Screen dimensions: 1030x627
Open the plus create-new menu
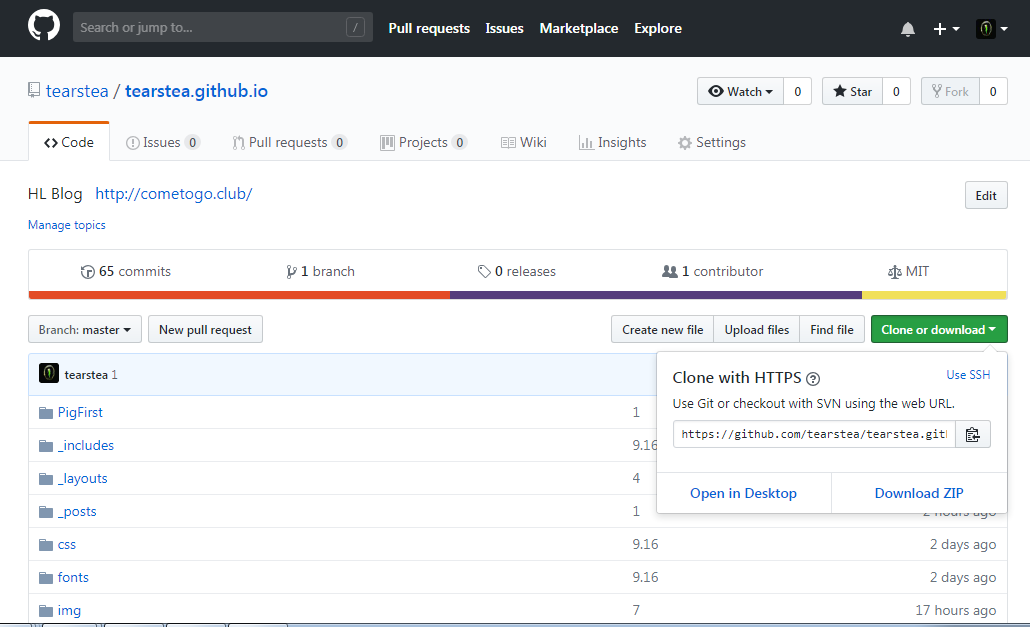[x=946, y=29]
